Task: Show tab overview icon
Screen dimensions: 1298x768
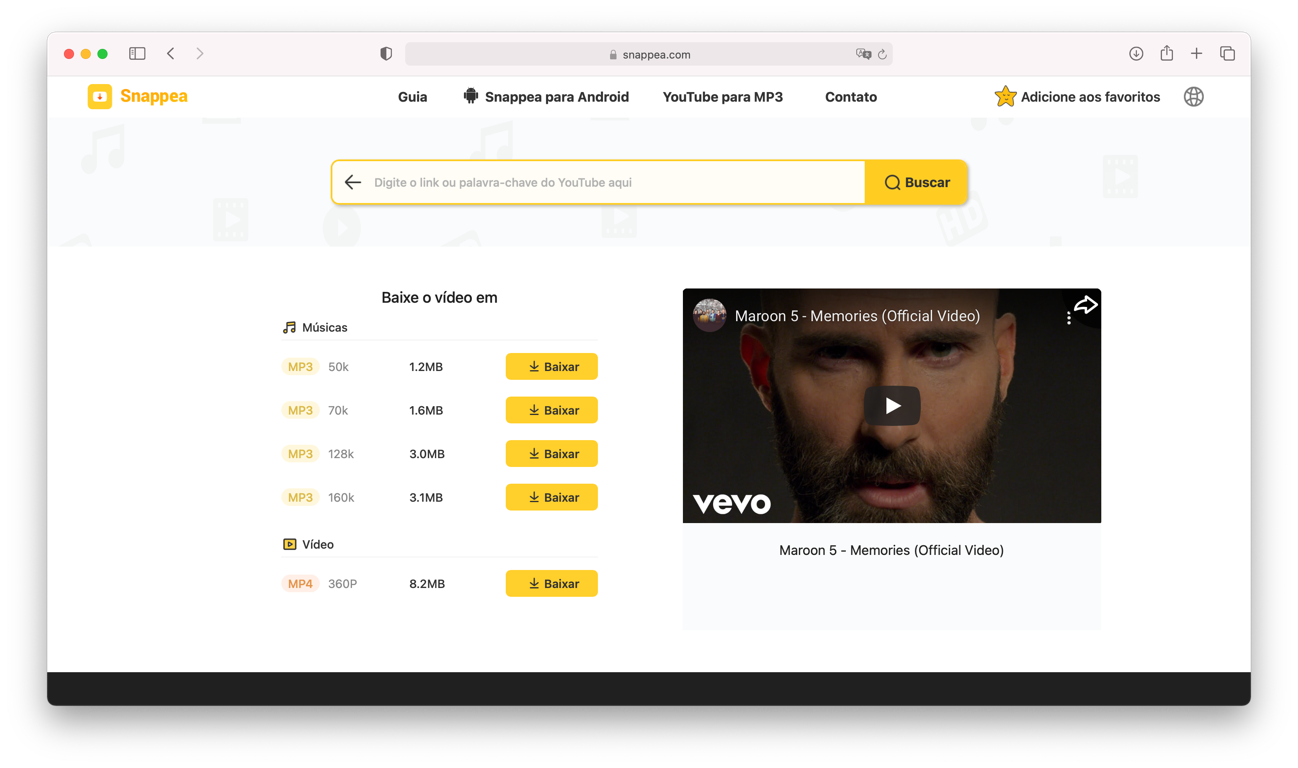Action: 1227,54
